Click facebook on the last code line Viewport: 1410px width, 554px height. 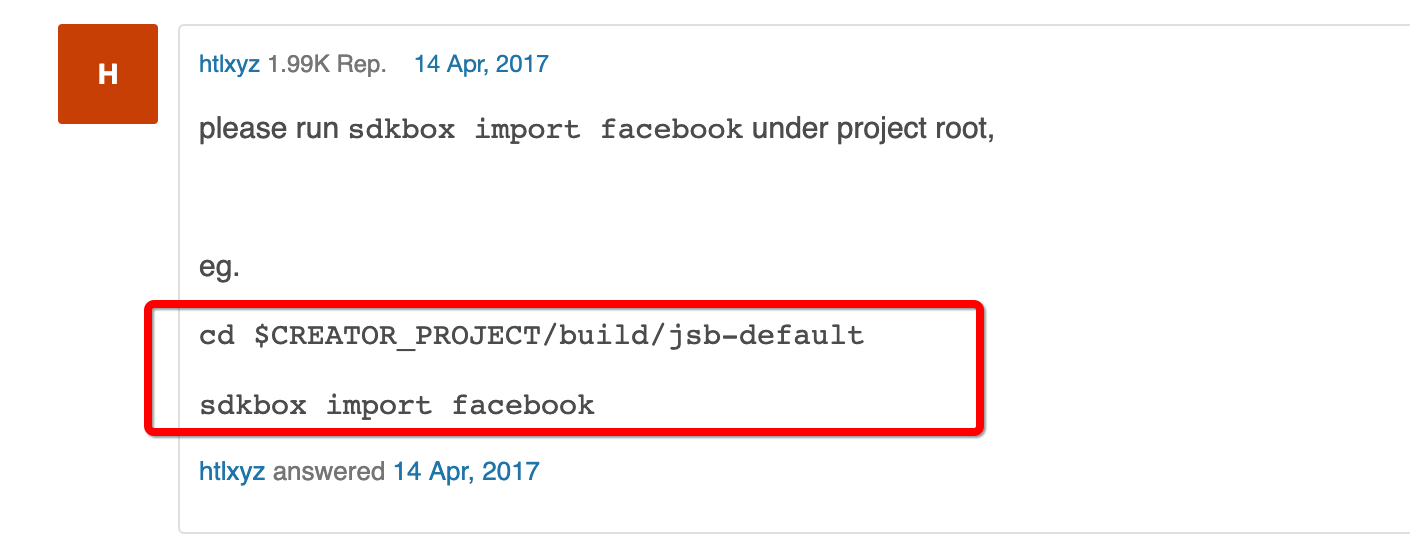coord(523,405)
